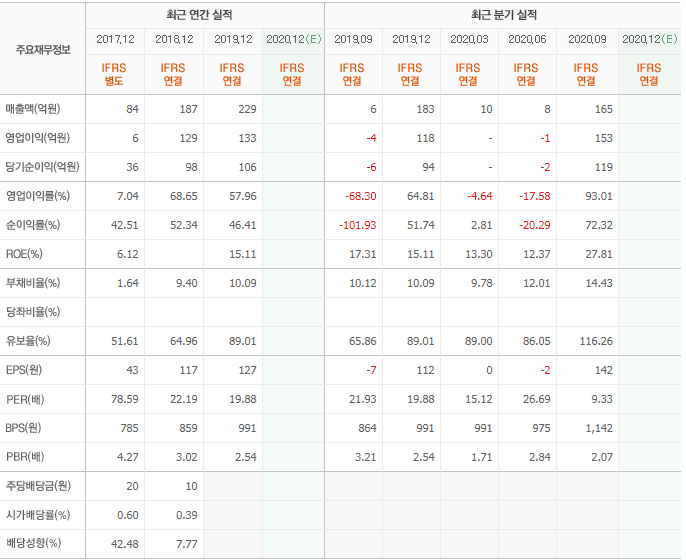Select the red operating margin -68.30
The width and height of the screenshot is (686, 560).
click(x=360, y=196)
